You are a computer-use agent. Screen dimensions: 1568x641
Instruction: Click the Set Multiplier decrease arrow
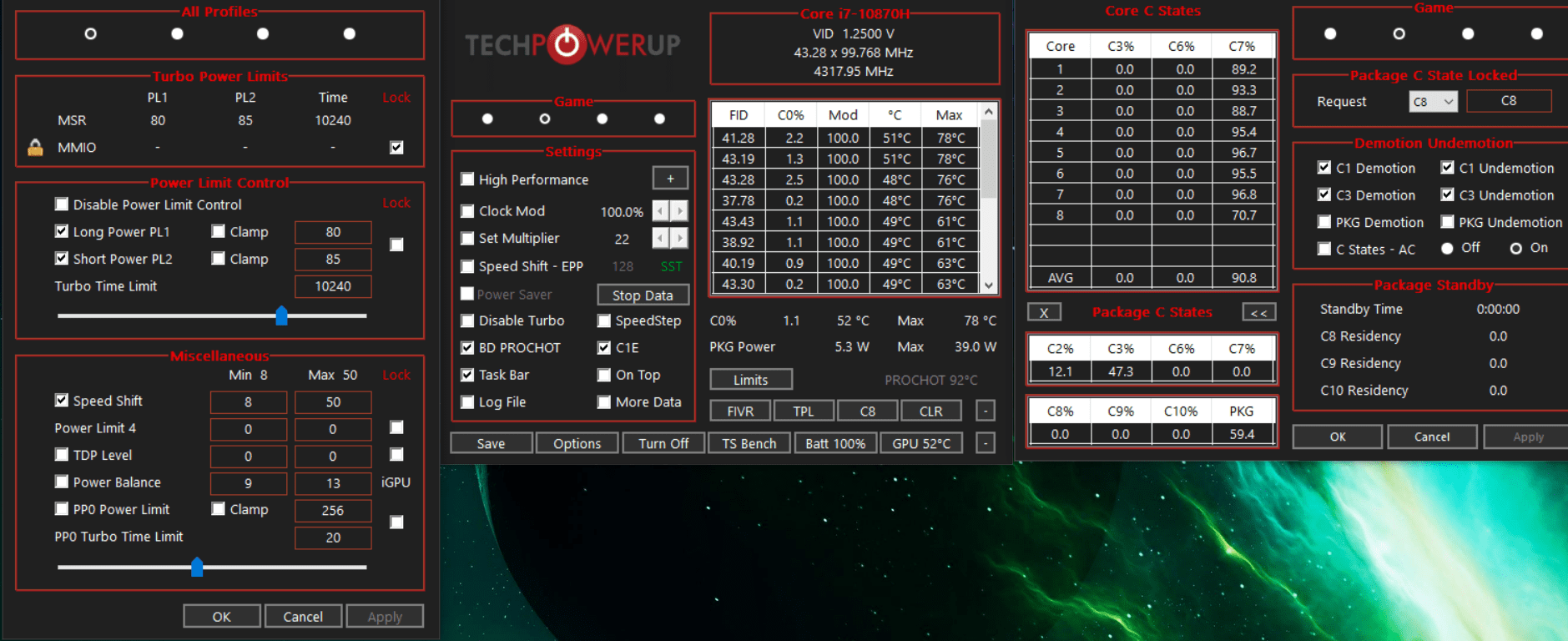coord(660,239)
